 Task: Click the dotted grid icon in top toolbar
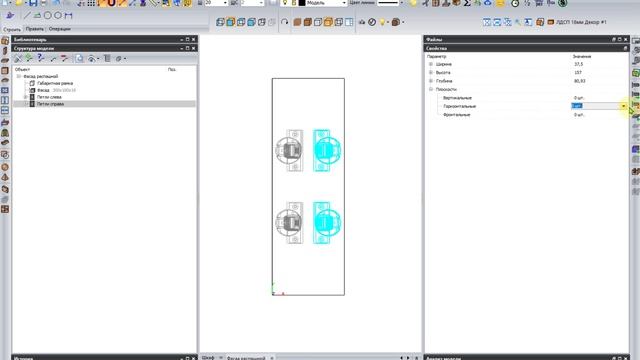click(91, 3)
